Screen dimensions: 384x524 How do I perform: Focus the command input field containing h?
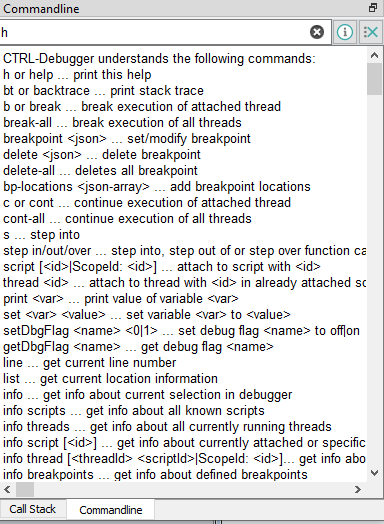(154, 32)
